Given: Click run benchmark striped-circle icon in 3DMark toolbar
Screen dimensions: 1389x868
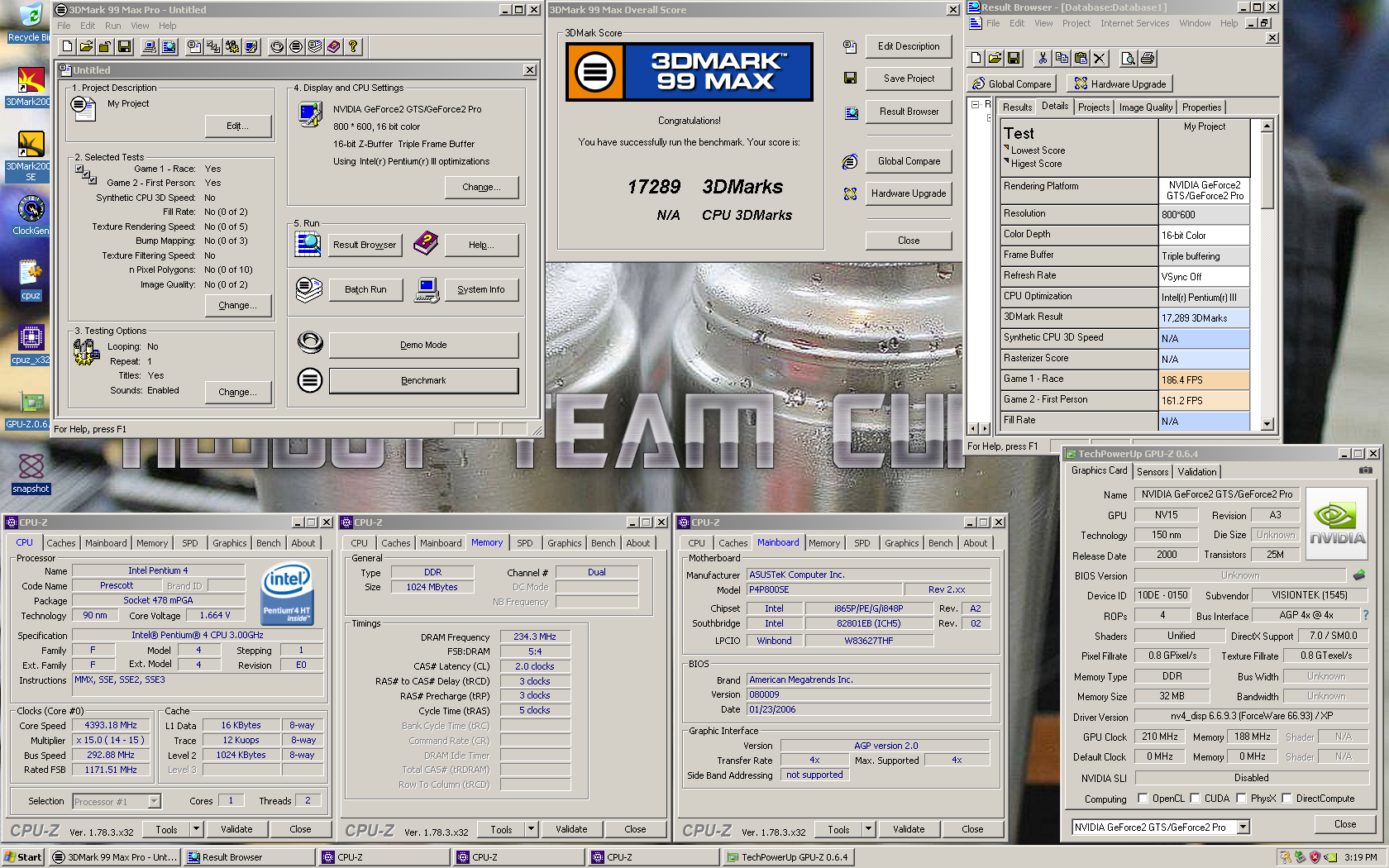Looking at the screenshot, I should click(x=296, y=47).
